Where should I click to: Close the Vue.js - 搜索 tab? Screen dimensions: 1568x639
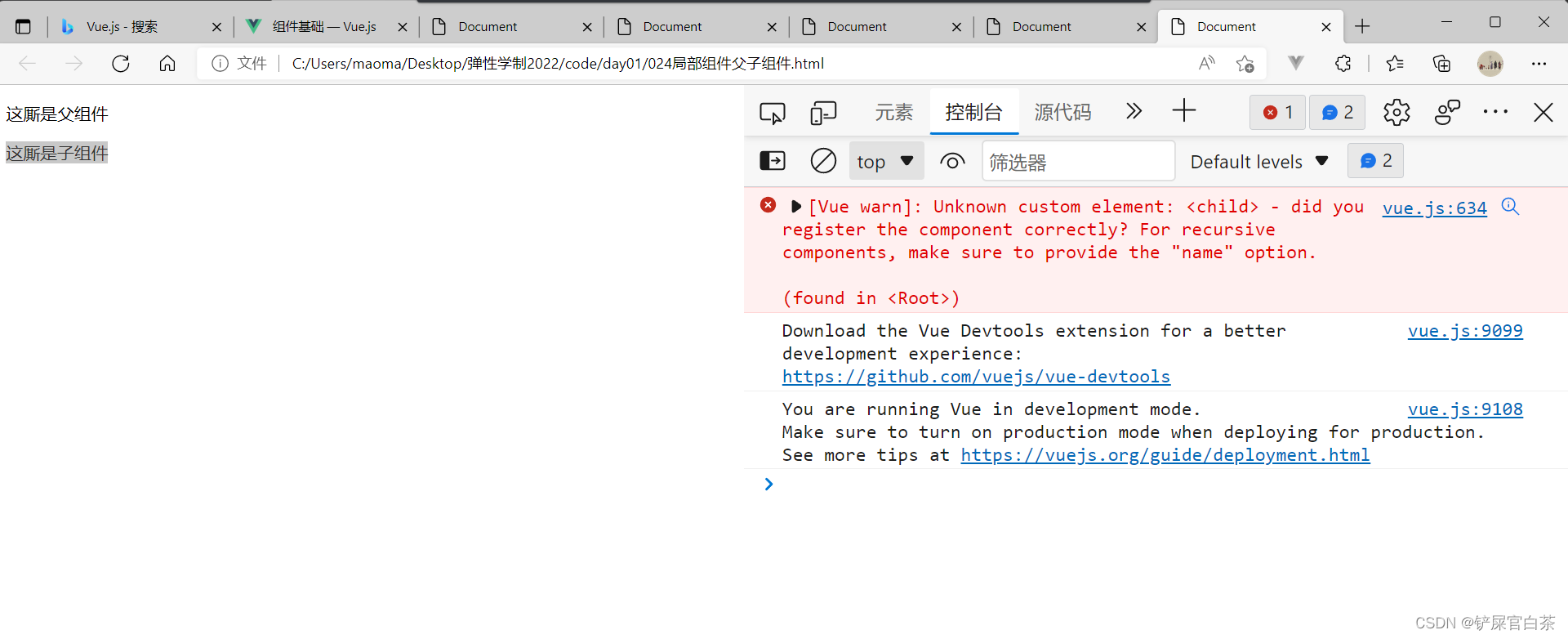(216, 27)
